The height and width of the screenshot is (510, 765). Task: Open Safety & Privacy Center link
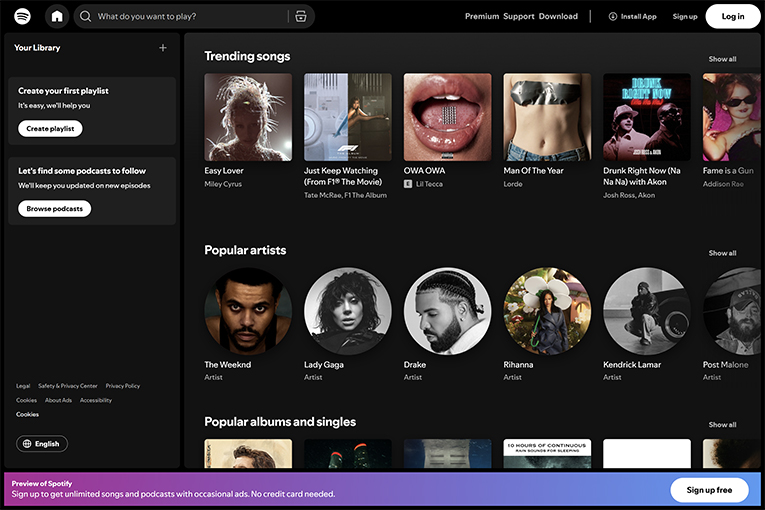tap(68, 386)
